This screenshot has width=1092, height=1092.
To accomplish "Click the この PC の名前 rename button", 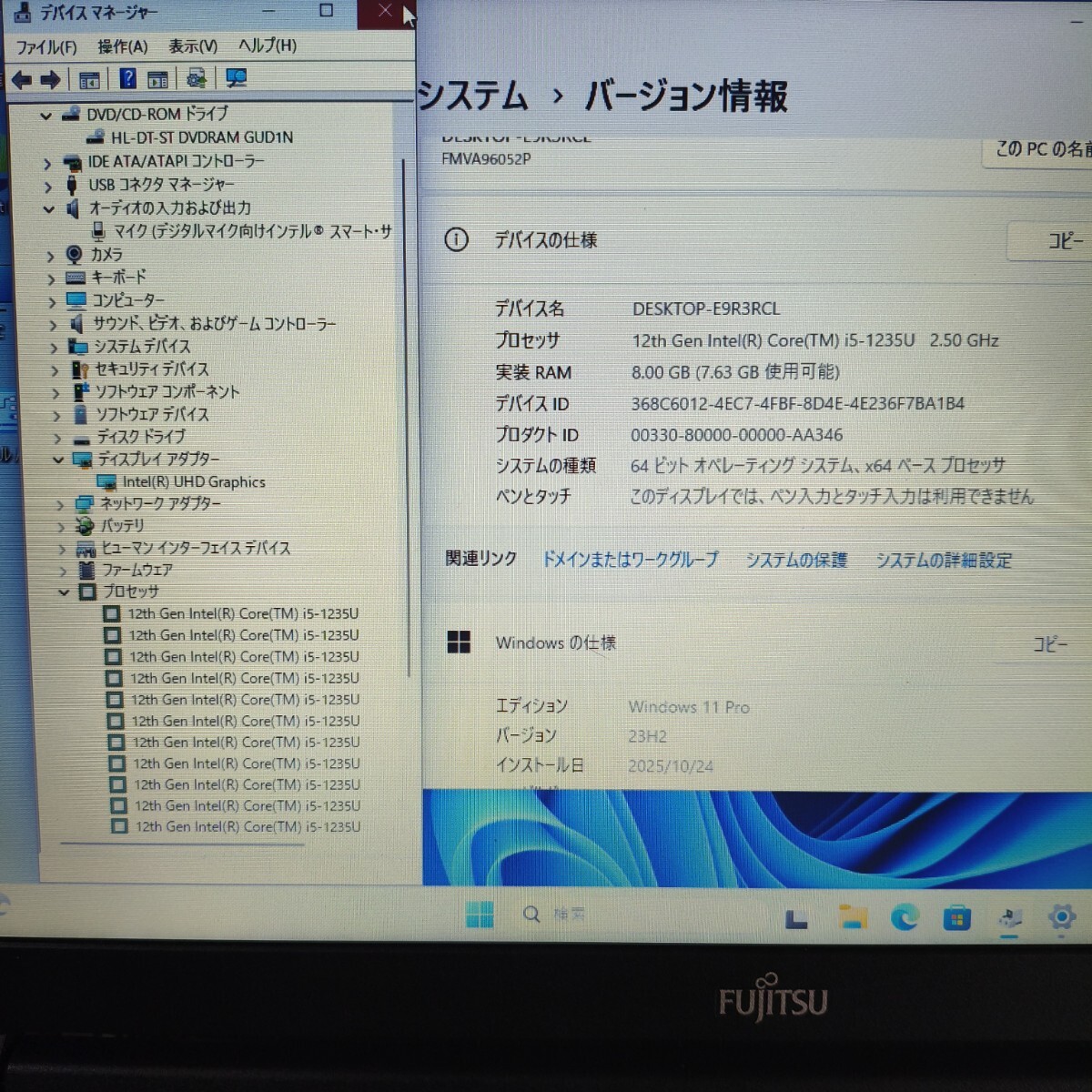I will click(1038, 150).
